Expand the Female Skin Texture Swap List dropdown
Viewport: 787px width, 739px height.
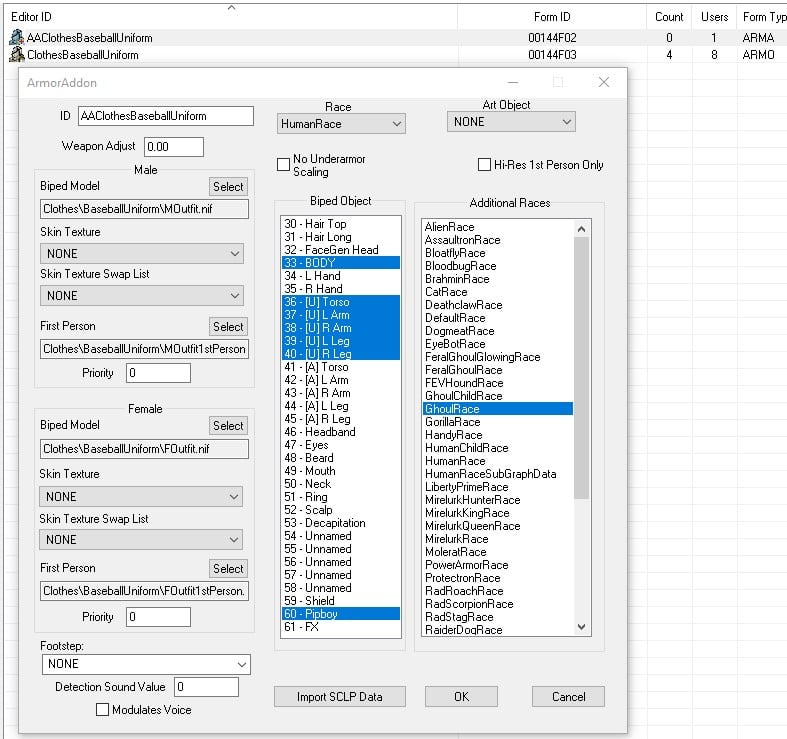pyautogui.click(x=141, y=540)
